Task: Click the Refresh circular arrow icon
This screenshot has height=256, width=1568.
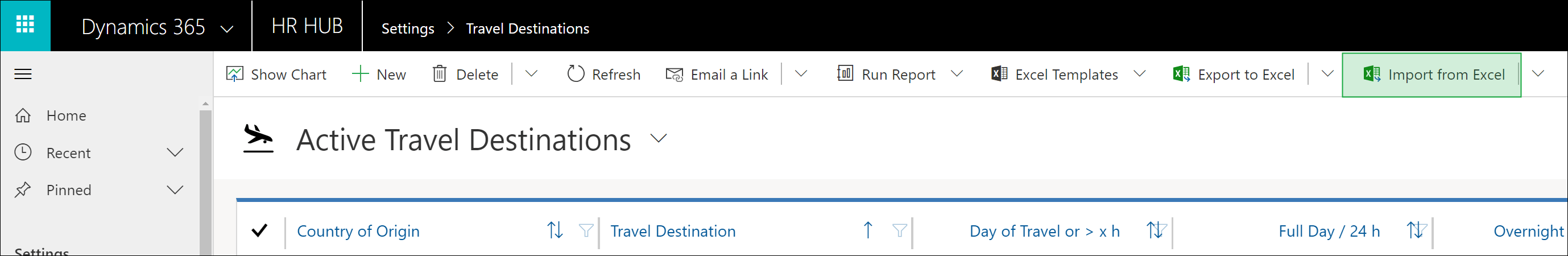Action: coord(575,75)
